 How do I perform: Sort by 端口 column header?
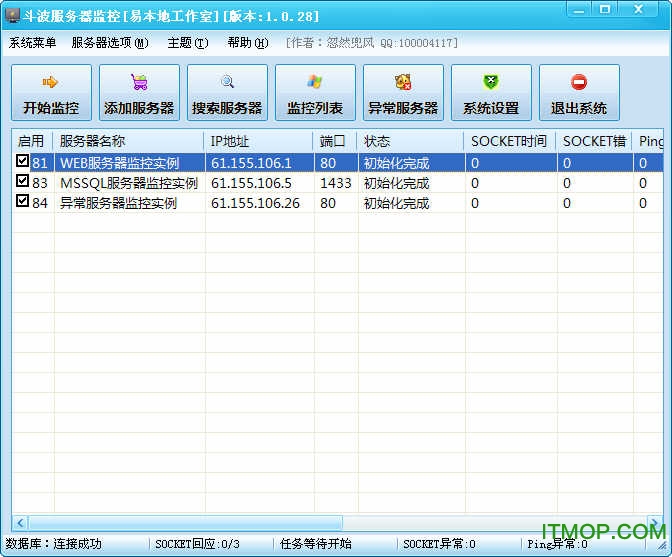[335, 141]
